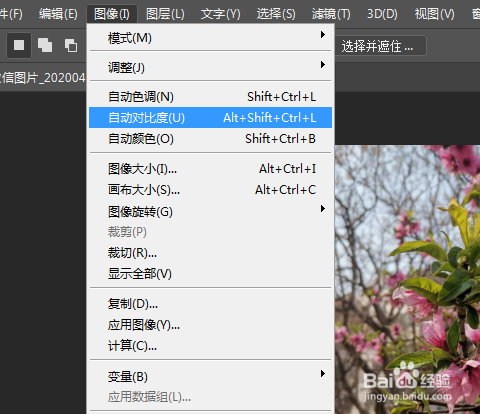
Task: Expand the 模式(M) submenu
Action: pos(210,38)
